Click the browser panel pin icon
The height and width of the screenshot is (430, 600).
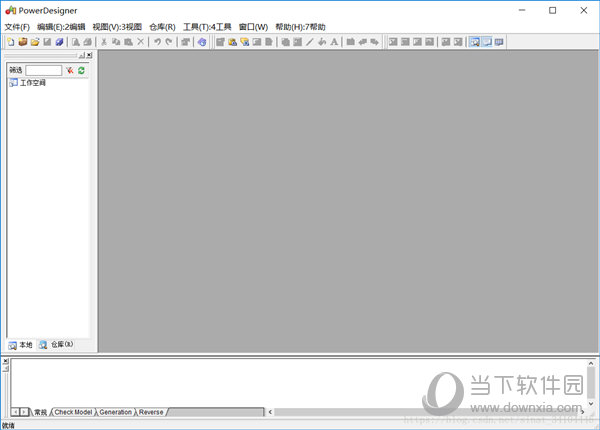coord(82,55)
